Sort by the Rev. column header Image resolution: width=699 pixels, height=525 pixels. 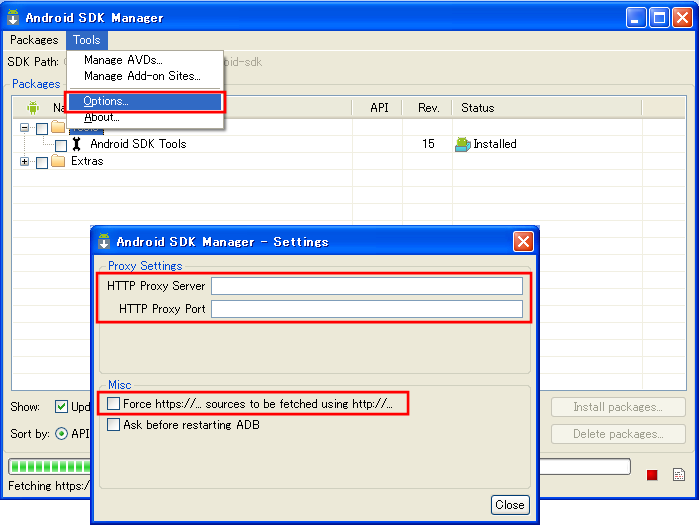pos(428,108)
